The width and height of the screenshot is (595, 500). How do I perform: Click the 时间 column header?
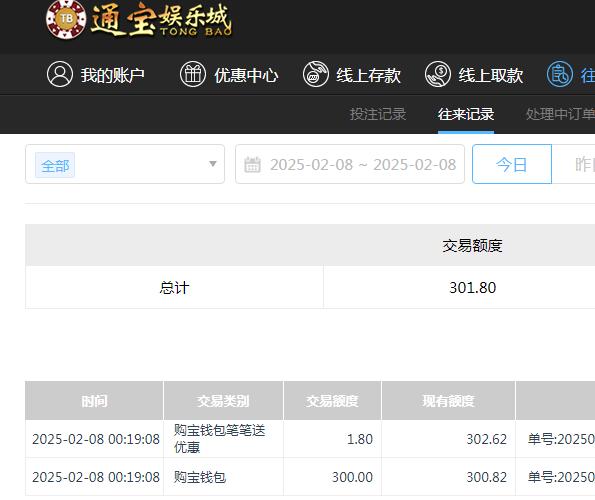coord(94,401)
